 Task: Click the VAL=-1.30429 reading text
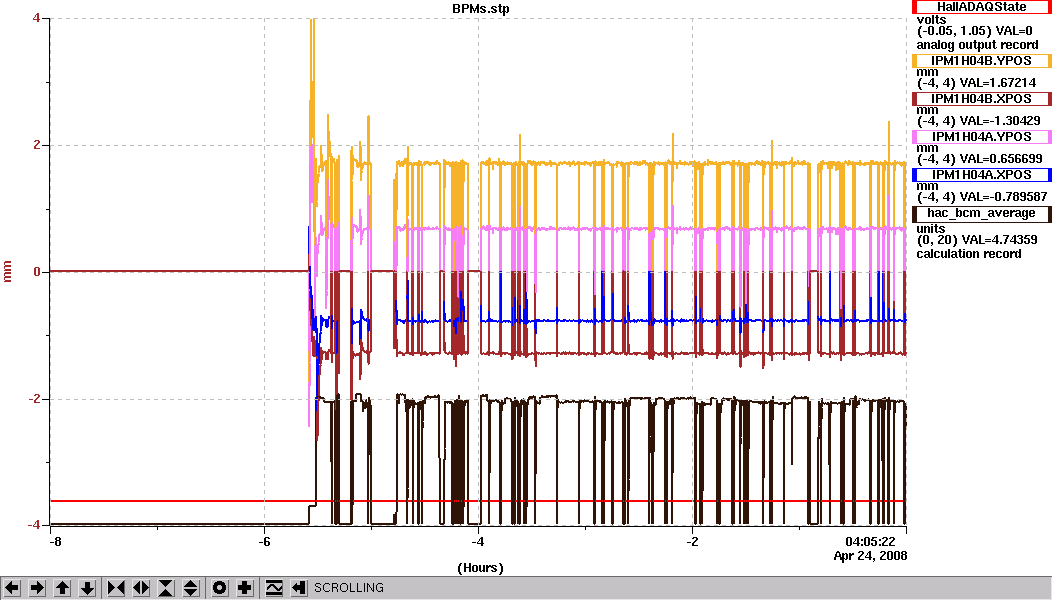coord(1000,121)
